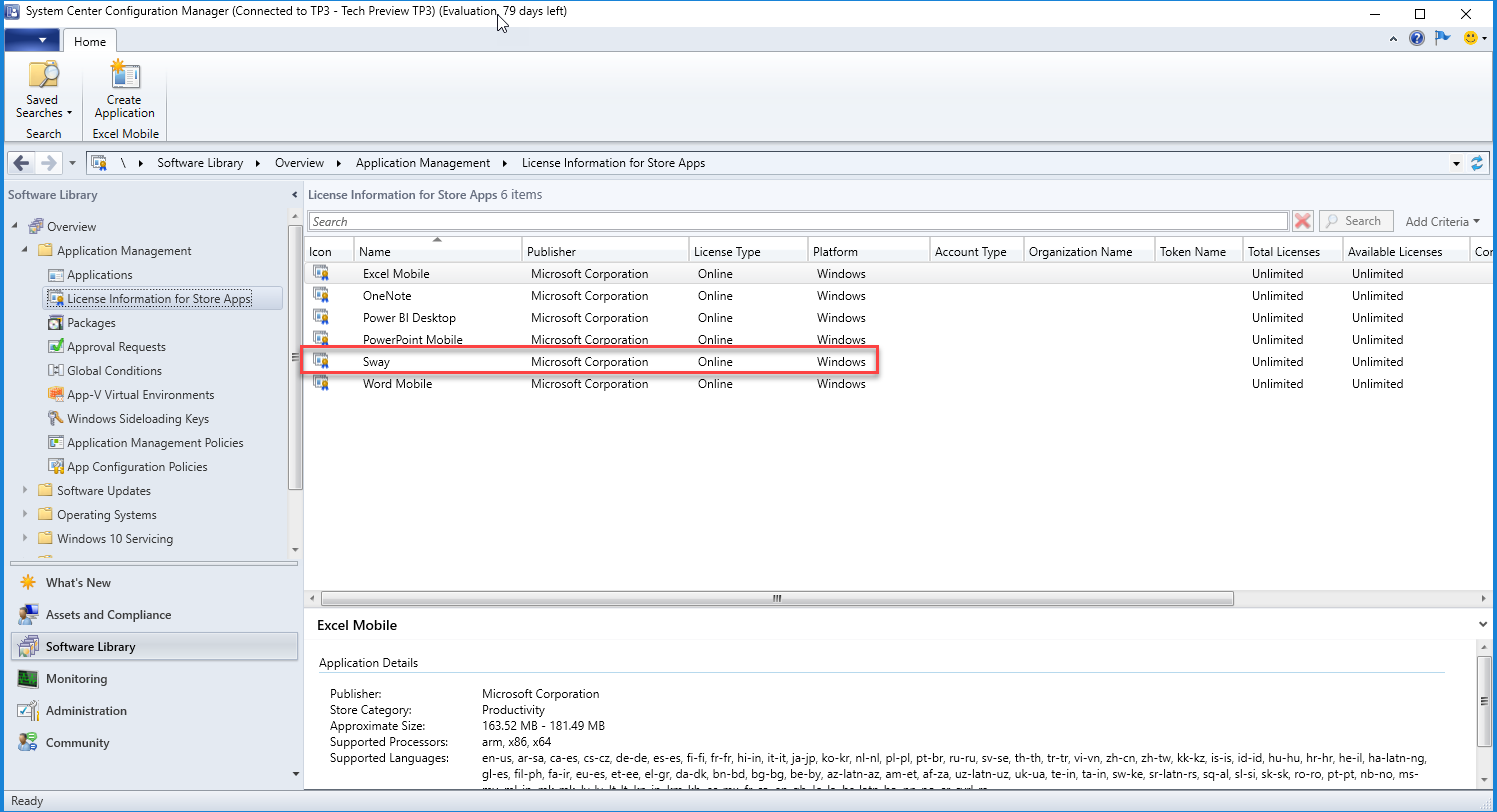Sort by the Platform column header
This screenshot has width=1497, height=812.
coord(869,251)
